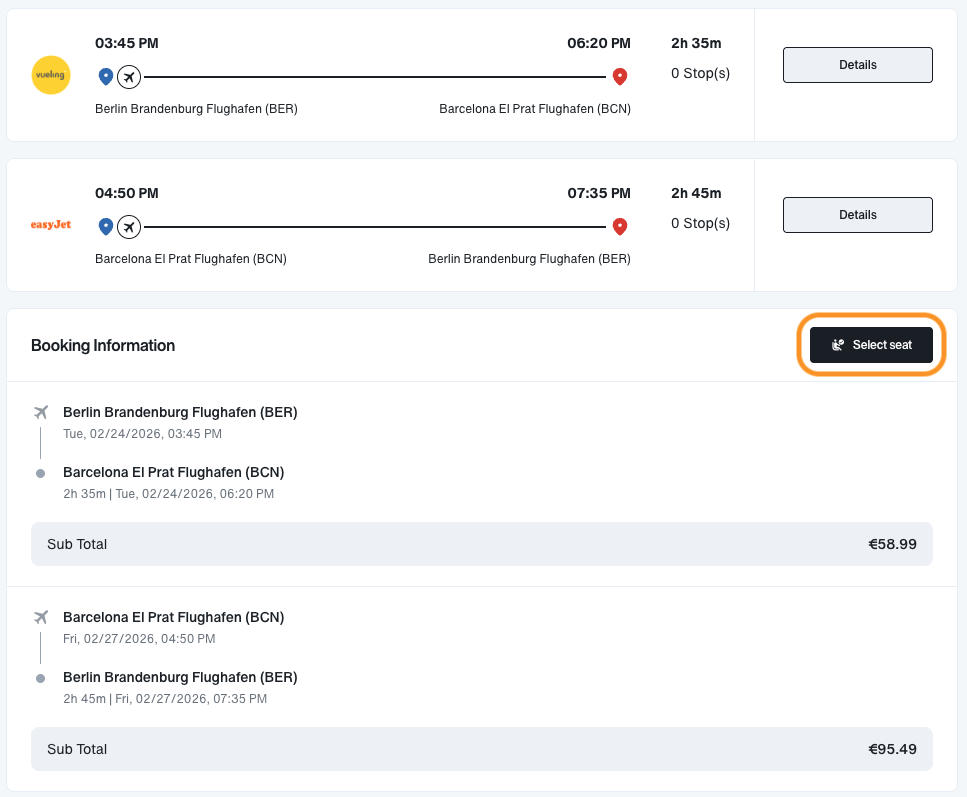Click Berlin Brandenburg destination label in easyJet card
Image resolution: width=967 pixels, height=797 pixels.
coord(529,258)
